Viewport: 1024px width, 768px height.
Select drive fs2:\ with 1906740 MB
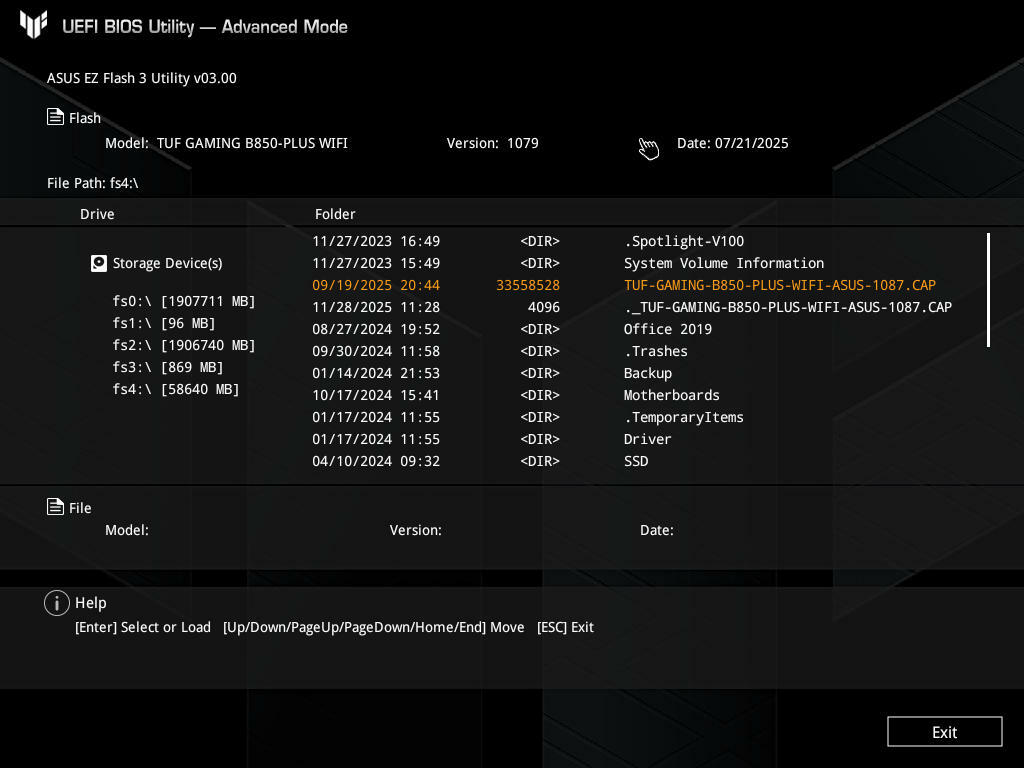184,345
